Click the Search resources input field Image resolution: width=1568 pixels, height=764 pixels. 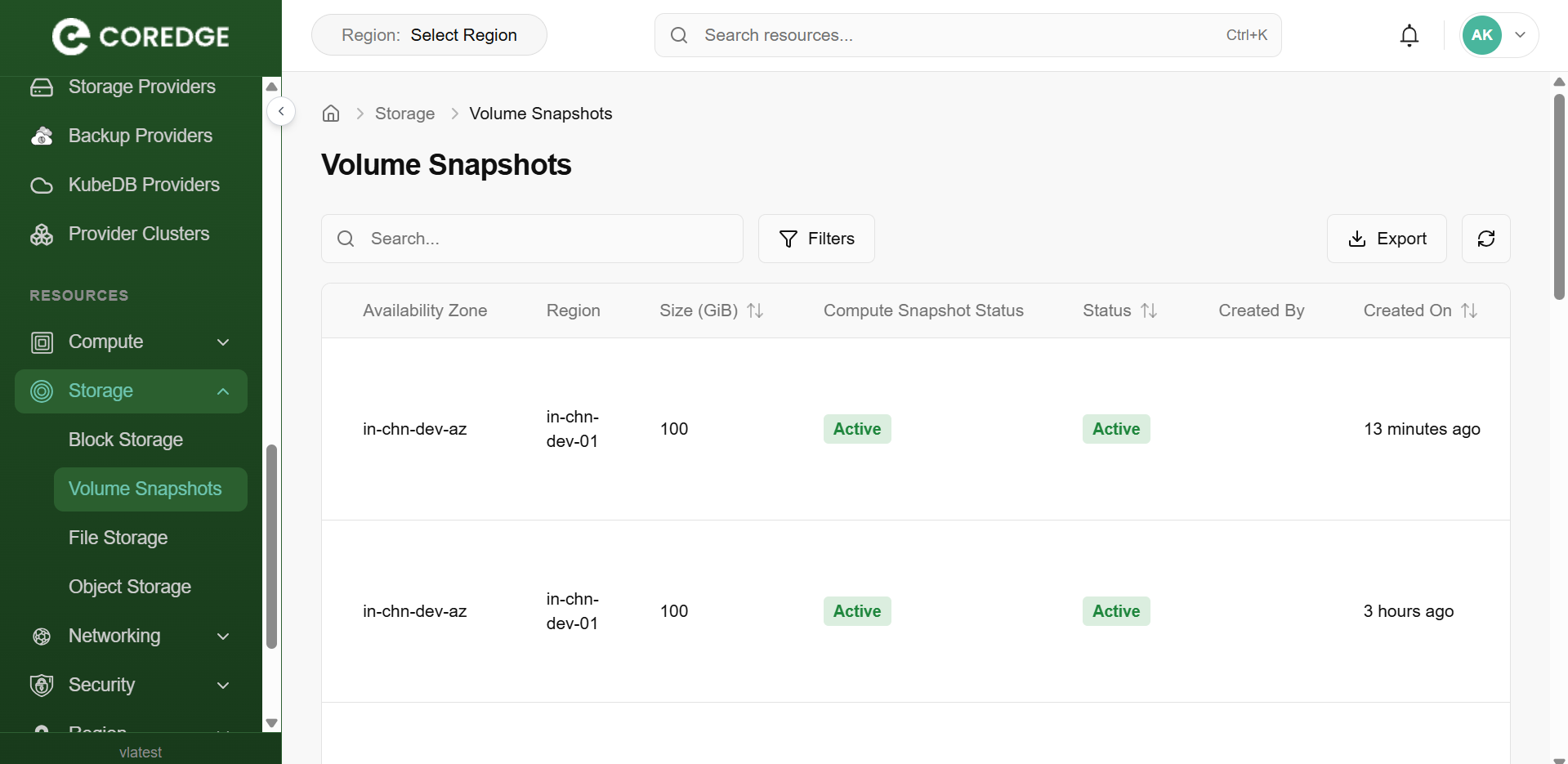point(956,35)
